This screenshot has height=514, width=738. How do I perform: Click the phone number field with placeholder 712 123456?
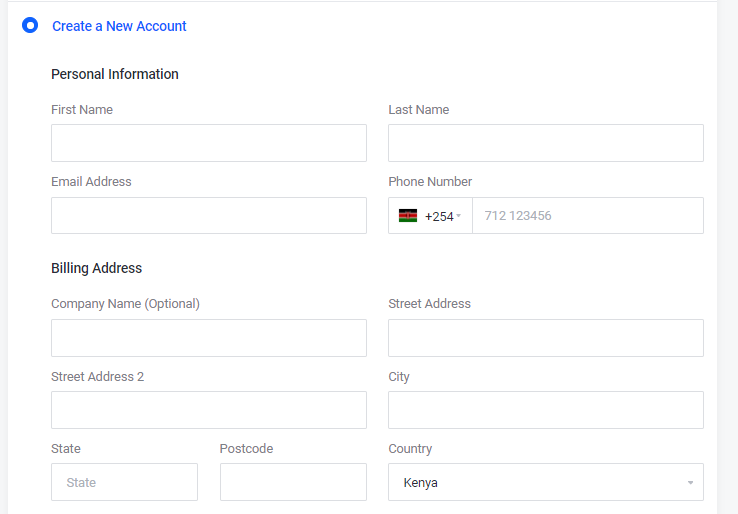click(587, 216)
